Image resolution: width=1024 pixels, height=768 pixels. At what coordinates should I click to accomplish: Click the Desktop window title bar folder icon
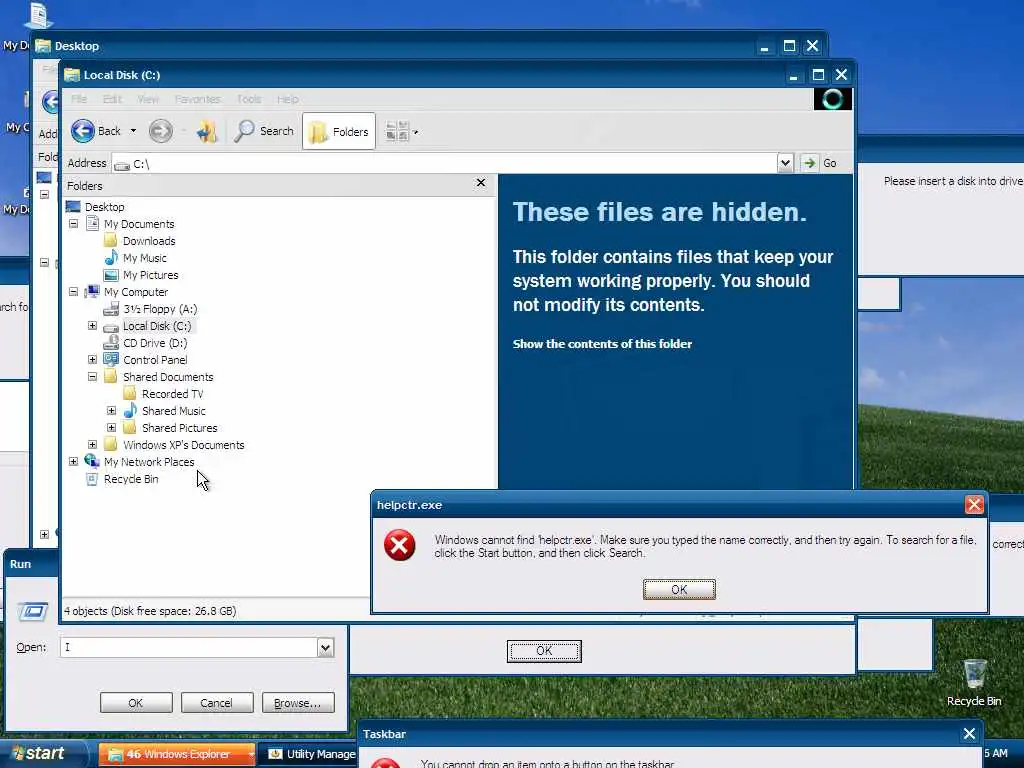pos(43,46)
